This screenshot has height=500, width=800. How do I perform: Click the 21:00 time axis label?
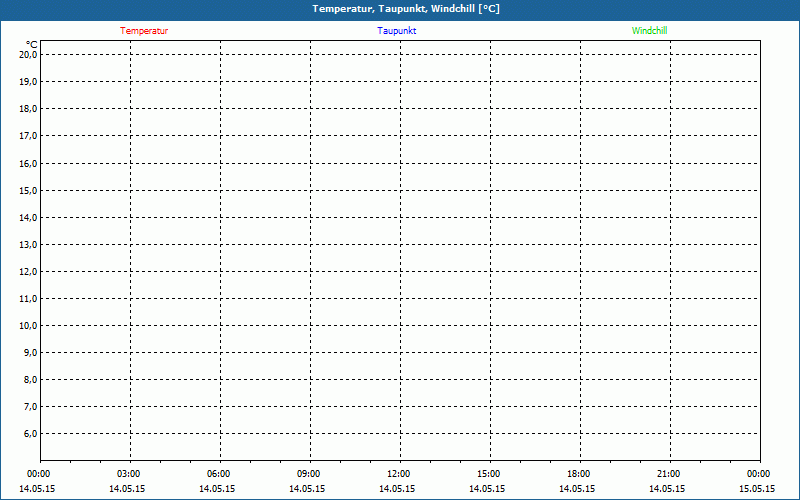coord(668,474)
